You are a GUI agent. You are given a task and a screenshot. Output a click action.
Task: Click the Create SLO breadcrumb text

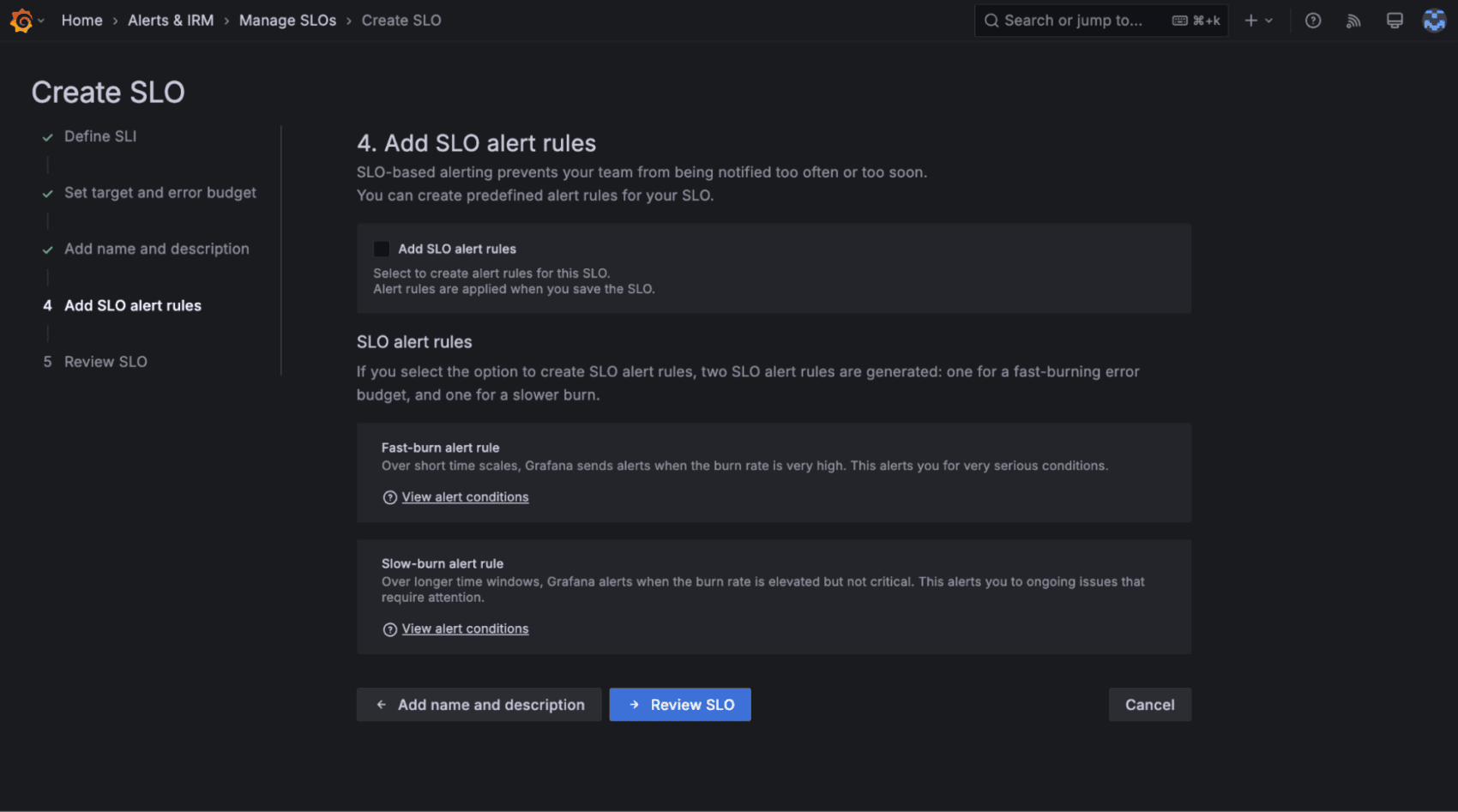coord(401,21)
